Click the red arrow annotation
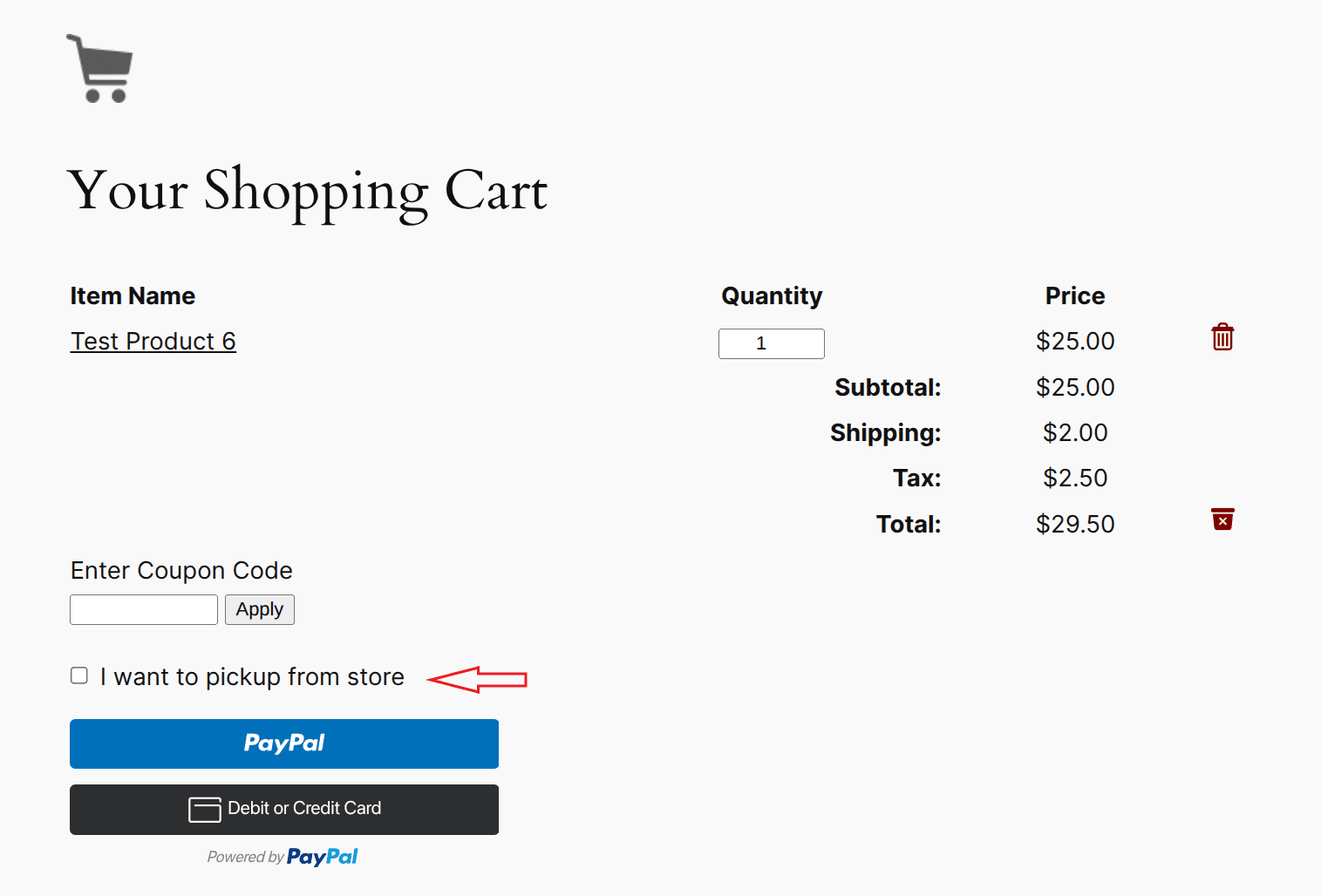This screenshot has height=896, width=1321. coord(477,679)
